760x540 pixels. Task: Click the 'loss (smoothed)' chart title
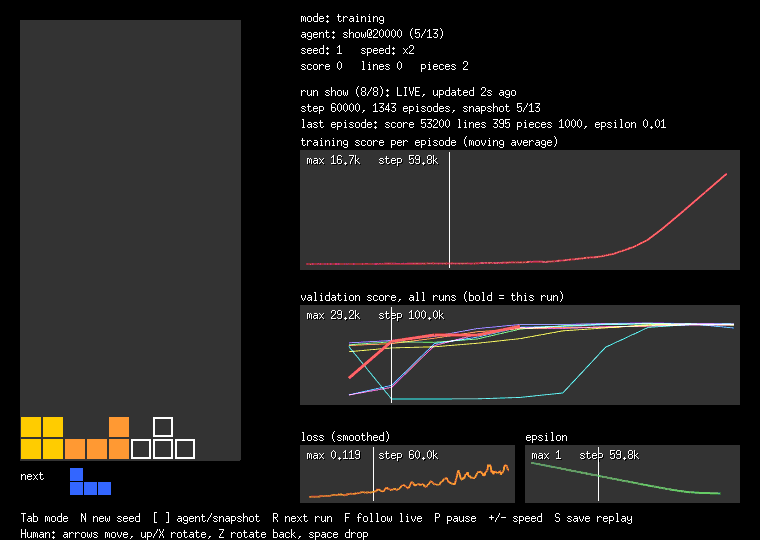coord(345,437)
